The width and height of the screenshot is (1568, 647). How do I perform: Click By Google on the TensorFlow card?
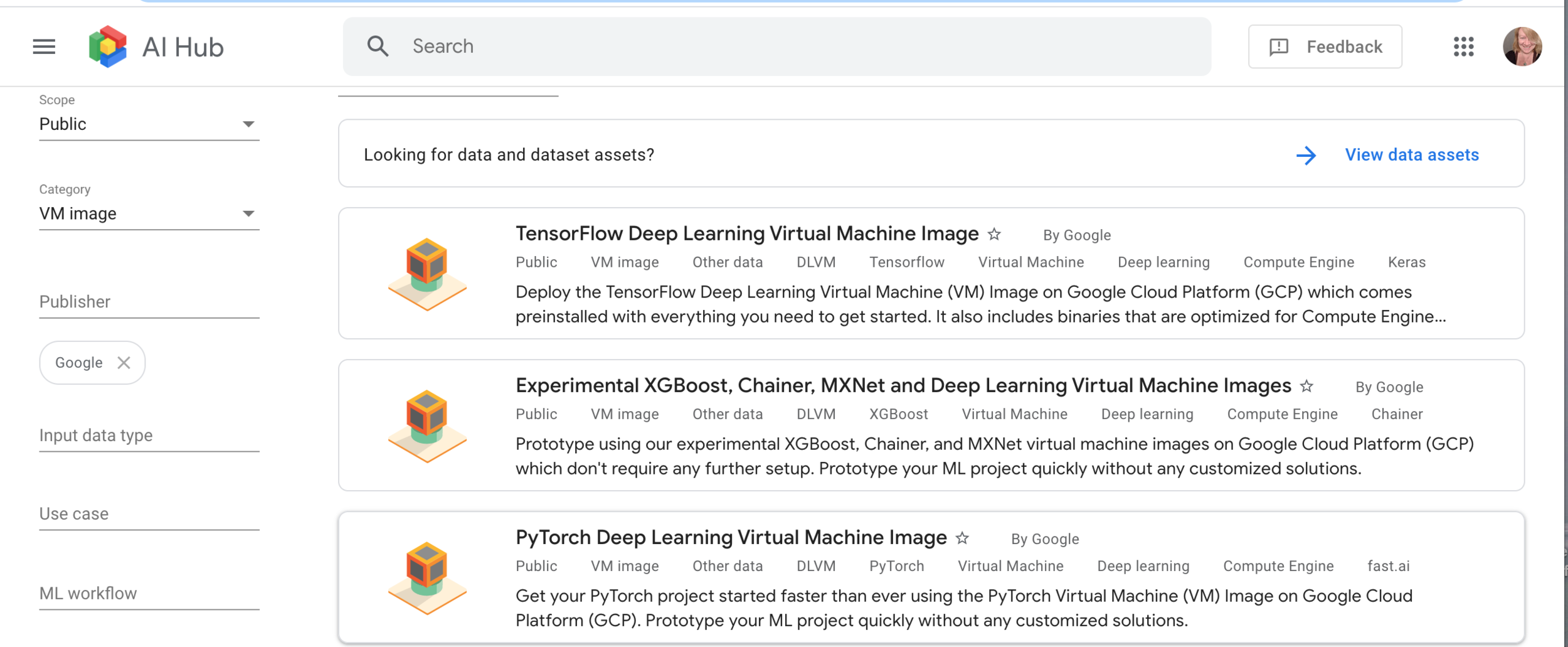1077,235
